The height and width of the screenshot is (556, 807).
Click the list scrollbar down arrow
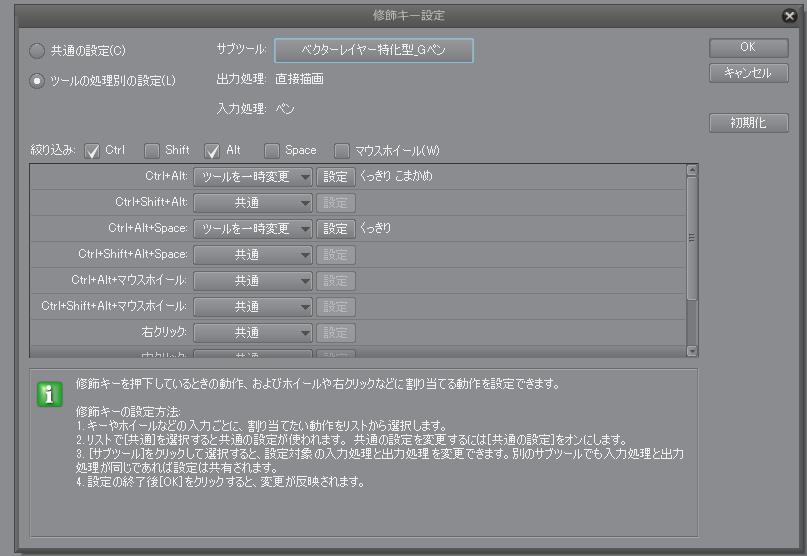(692, 351)
